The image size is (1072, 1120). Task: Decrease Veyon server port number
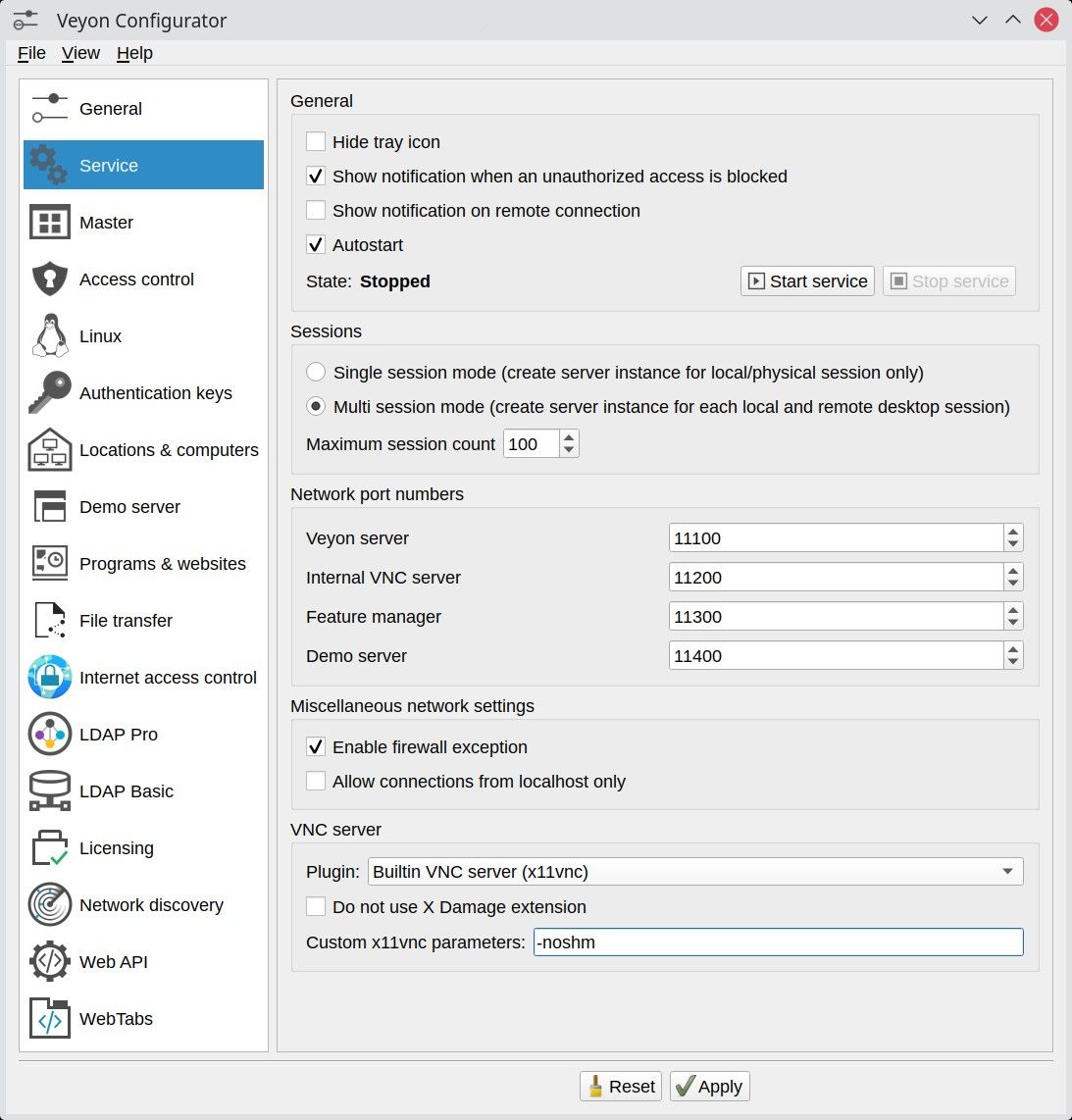[1013, 544]
